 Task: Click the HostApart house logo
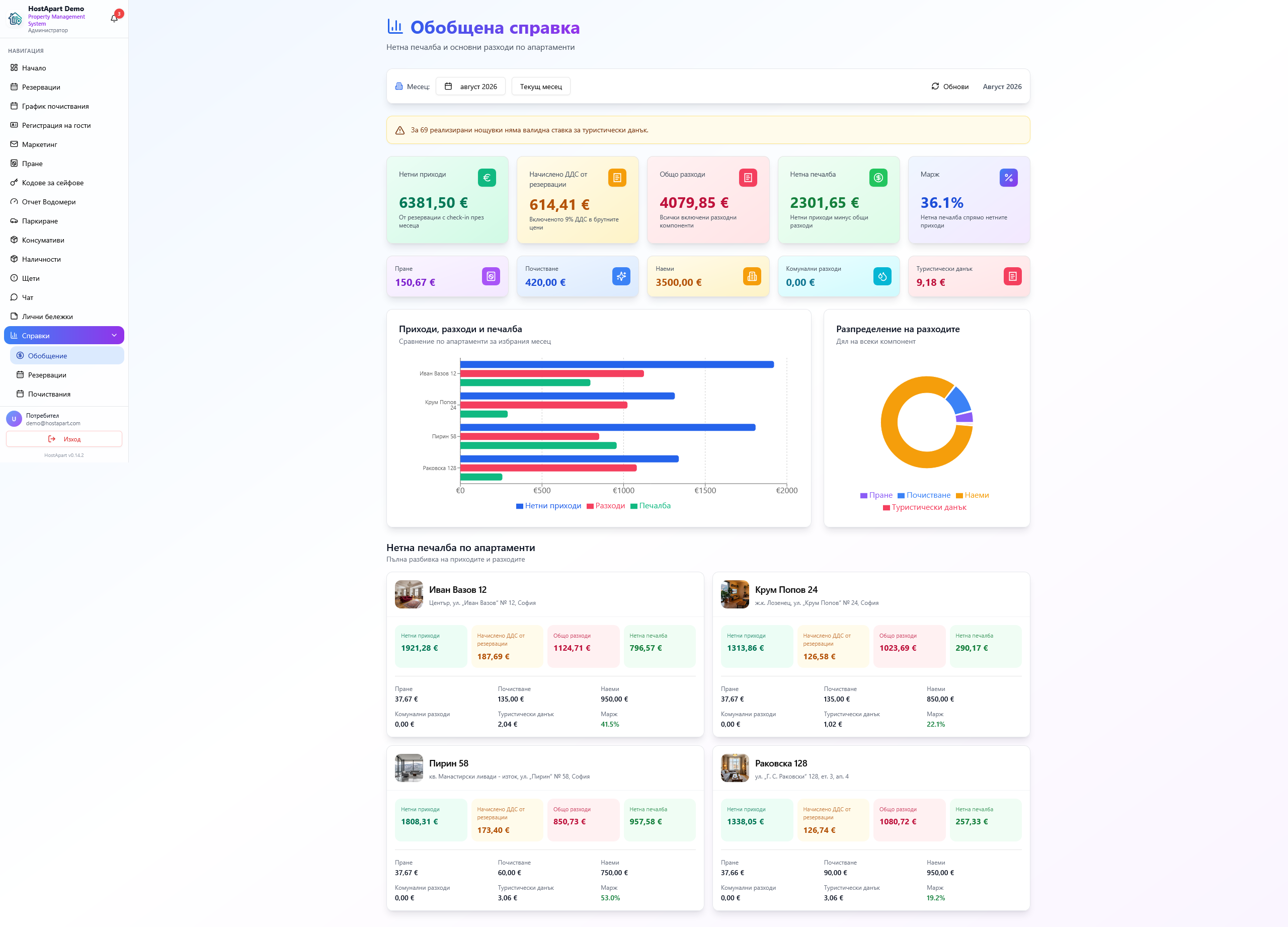15,19
